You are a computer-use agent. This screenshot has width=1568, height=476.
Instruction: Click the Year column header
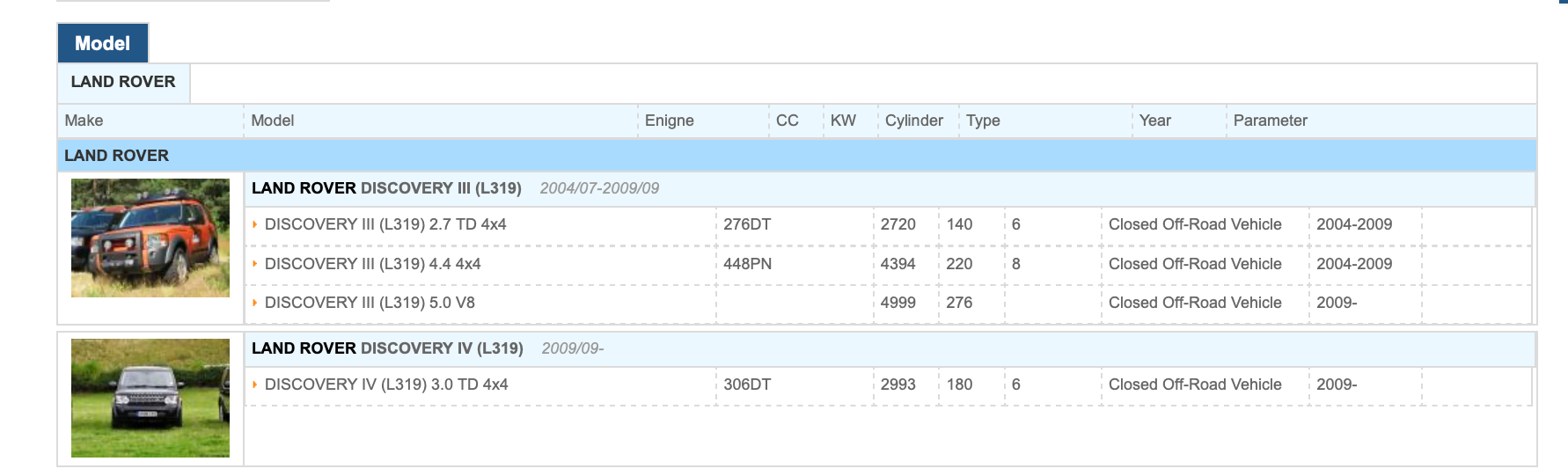pyautogui.click(x=1154, y=121)
